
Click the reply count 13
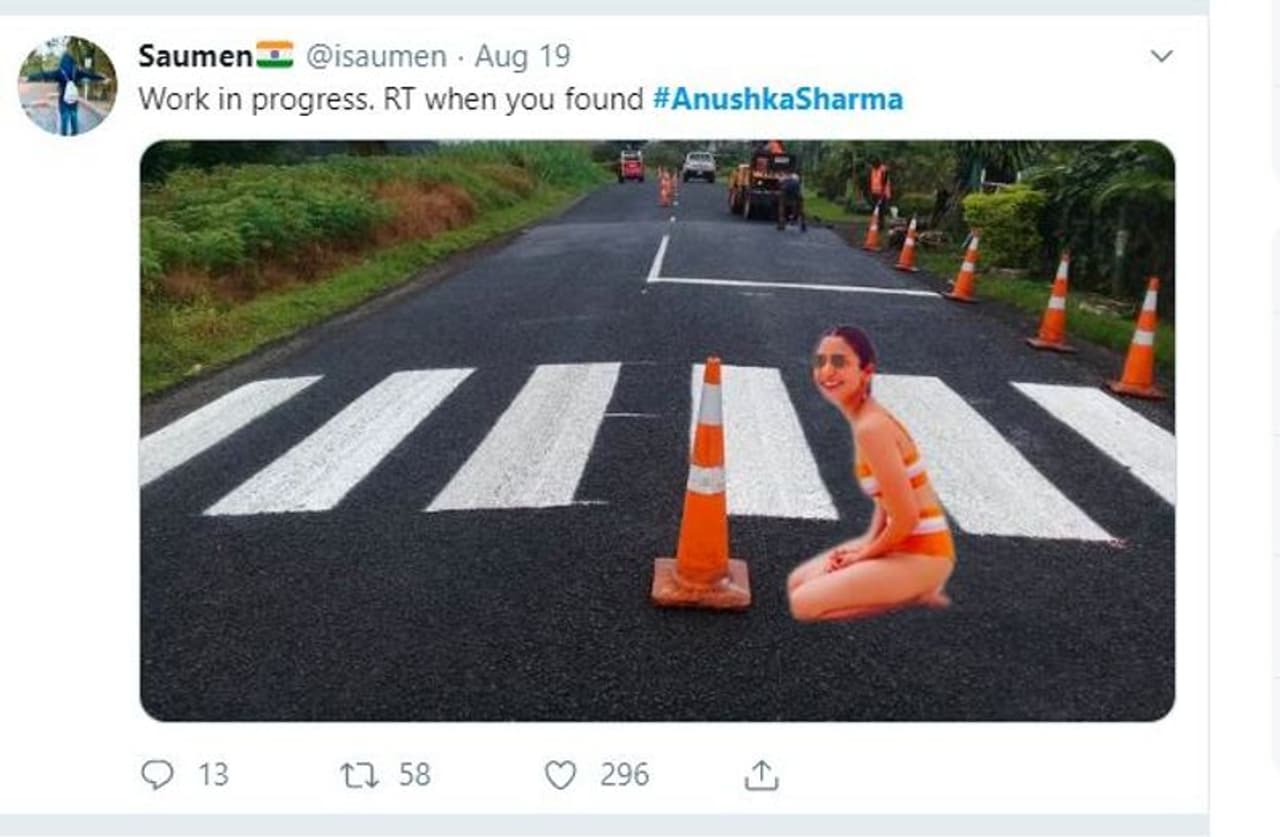click(x=213, y=775)
